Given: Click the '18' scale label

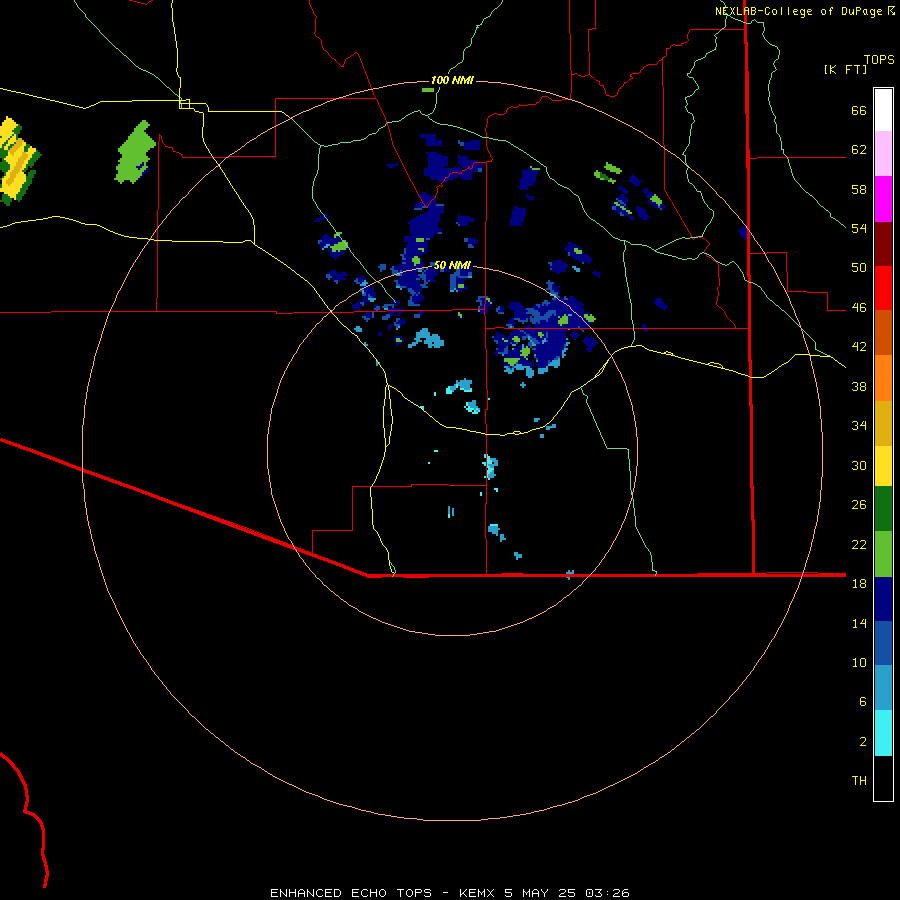Looking at the screenshot, I should [859, 584].
